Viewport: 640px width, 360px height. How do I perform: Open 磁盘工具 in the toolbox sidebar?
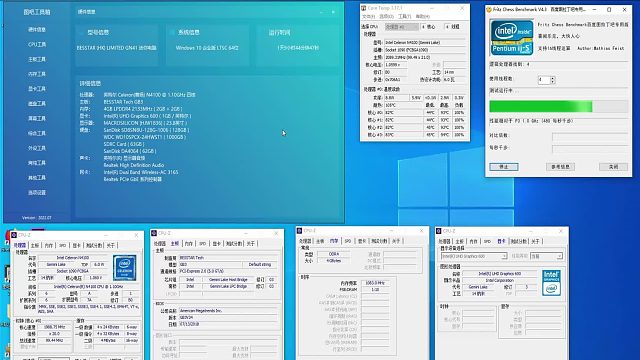point(37,104)
